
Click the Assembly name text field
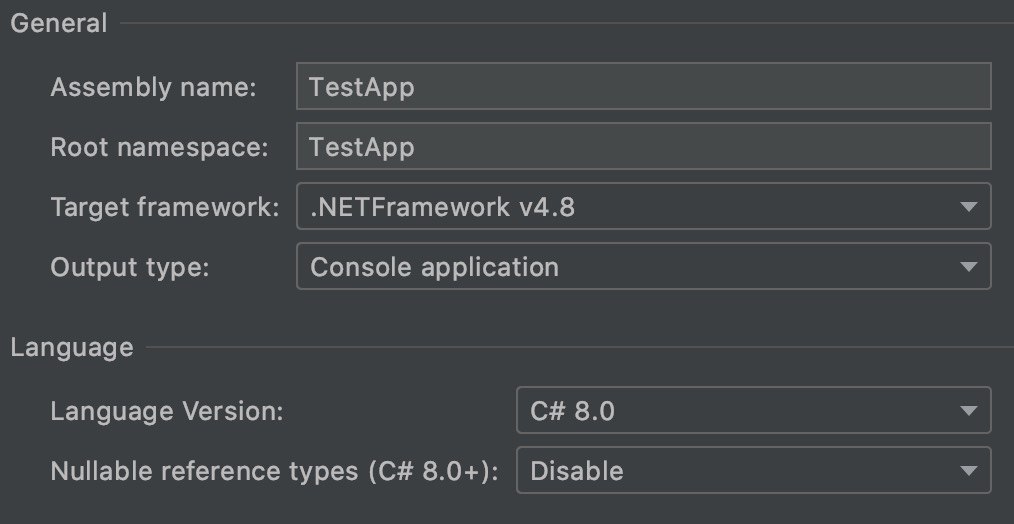[x=643, y=87]
